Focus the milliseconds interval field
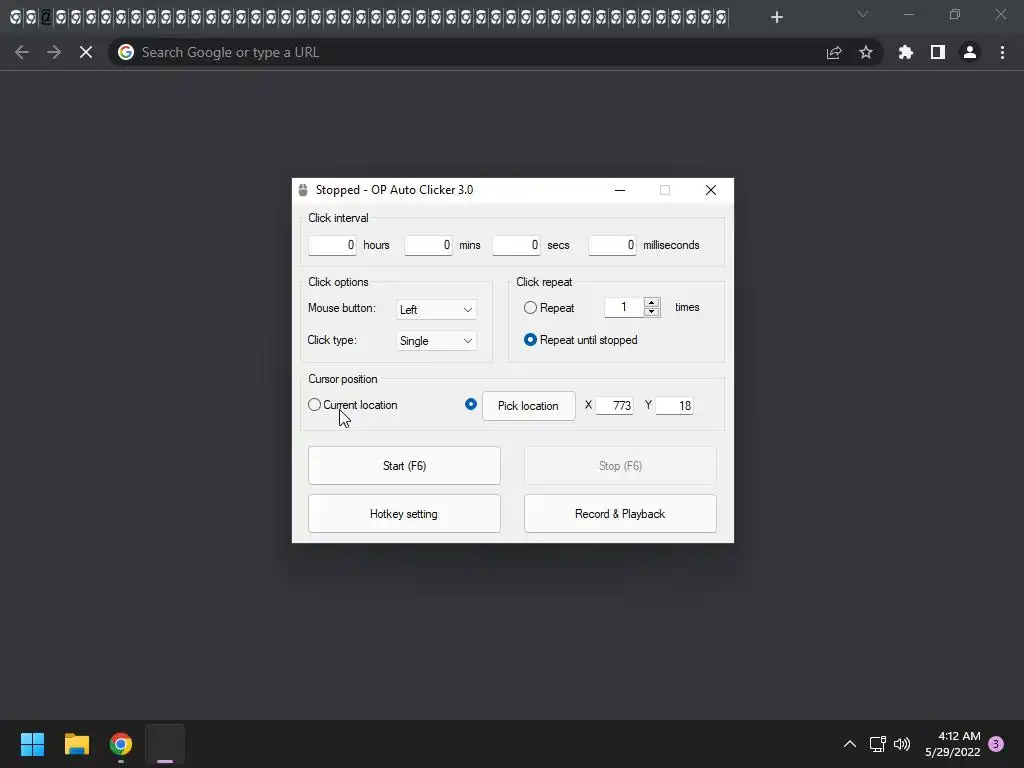The width and height of the screenshot is (1024, 768). click(612, 245)
